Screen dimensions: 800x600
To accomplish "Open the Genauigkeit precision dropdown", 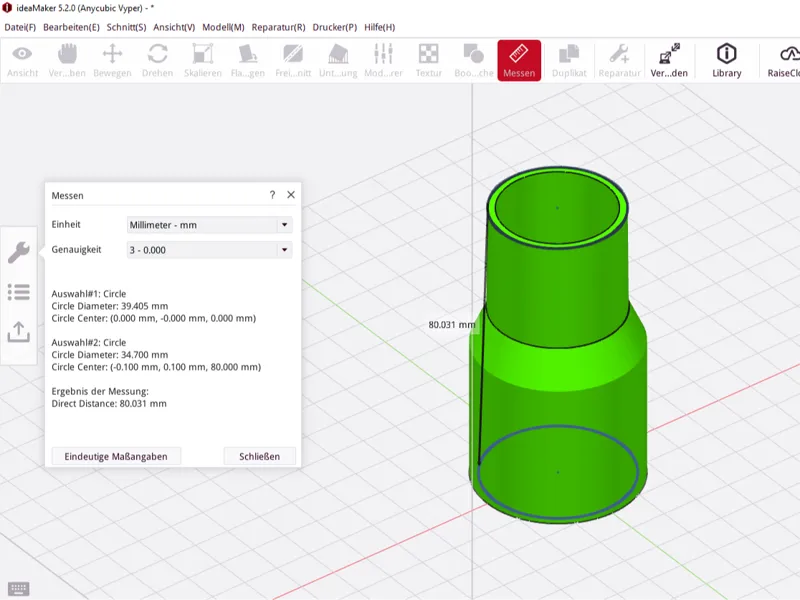I will [x=209, y=250].
